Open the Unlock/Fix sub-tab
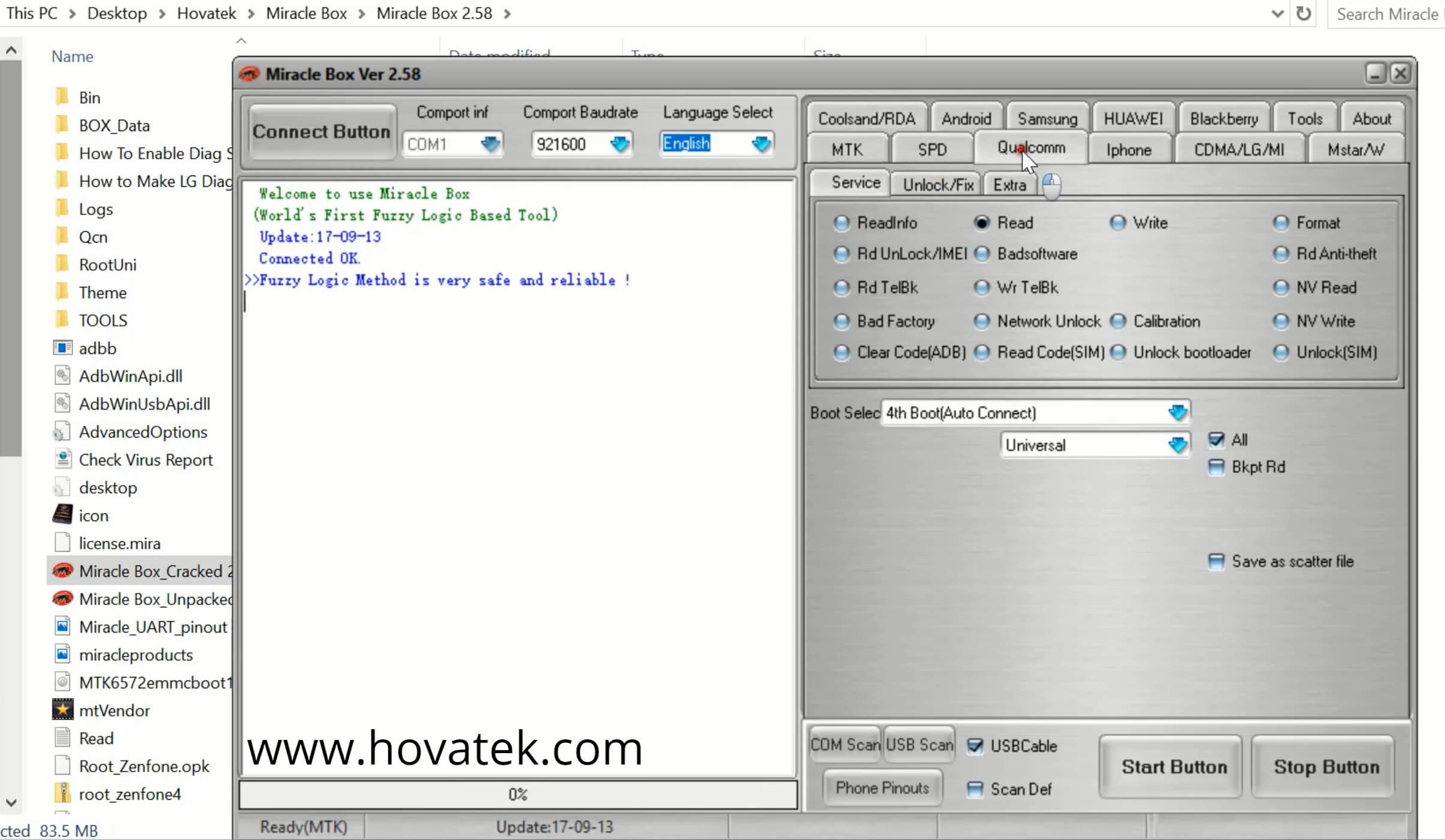This screenshot has height=840, width=1445. (x=938, y=185)
